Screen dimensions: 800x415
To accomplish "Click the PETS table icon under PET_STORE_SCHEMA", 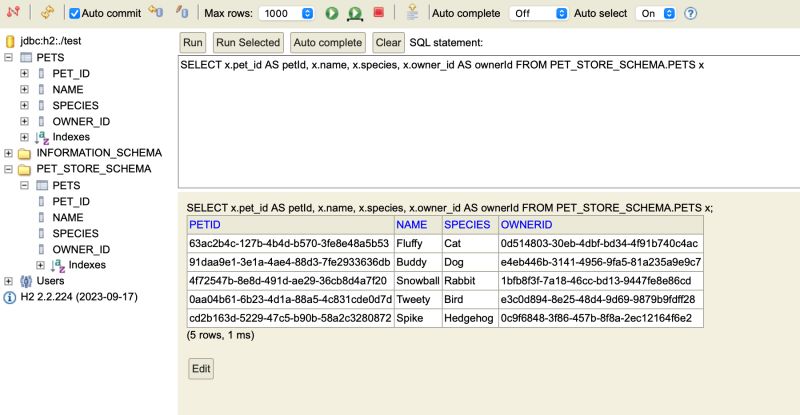I will 42,185.
